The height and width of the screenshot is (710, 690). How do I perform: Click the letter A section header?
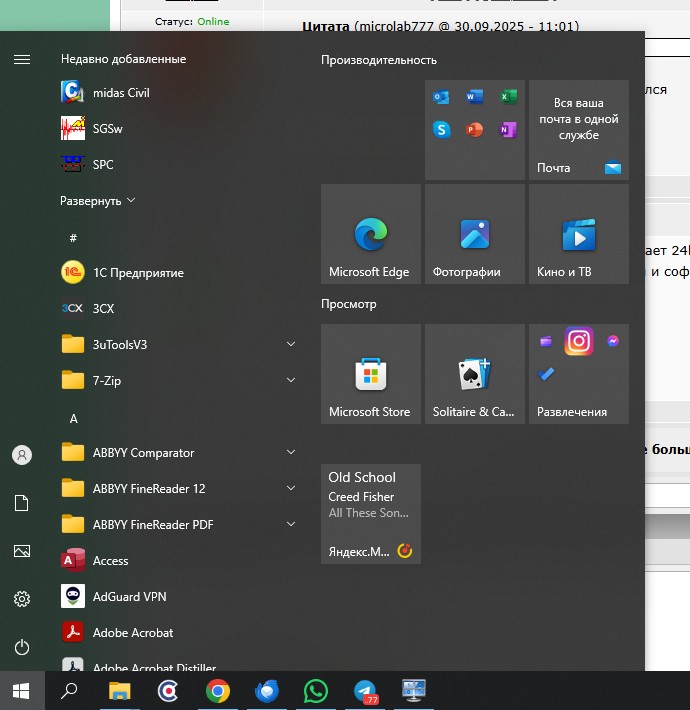click(x=73, y=419)
